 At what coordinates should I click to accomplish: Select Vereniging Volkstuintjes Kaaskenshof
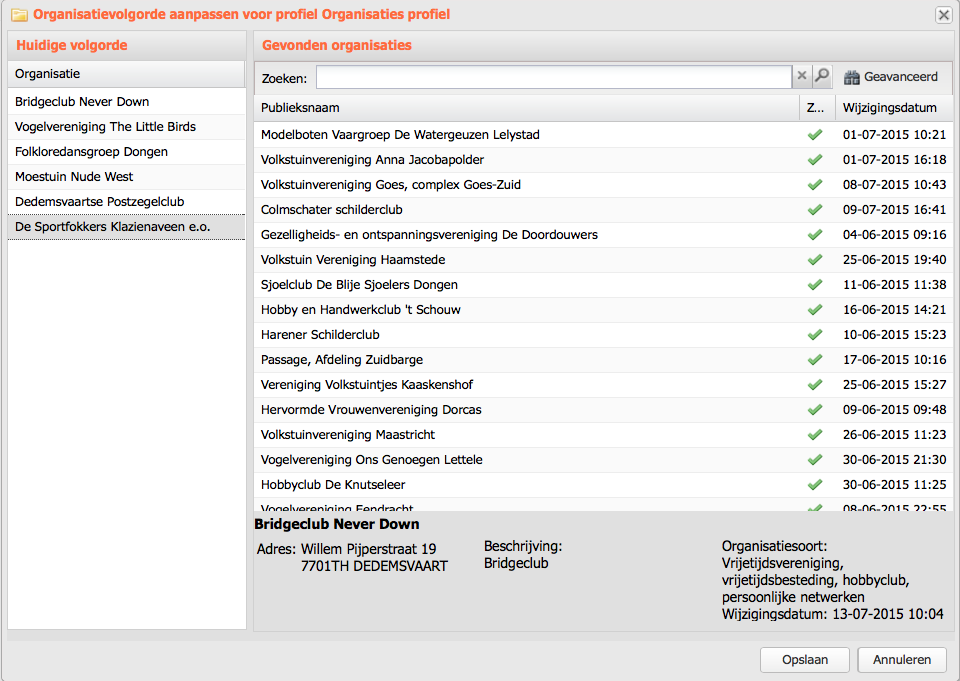pos(603,385)
